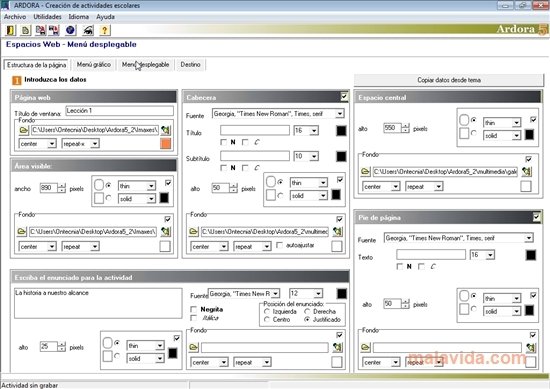Check the autoajustar option
Screen dimensions: 550x389
click(279, 245)
